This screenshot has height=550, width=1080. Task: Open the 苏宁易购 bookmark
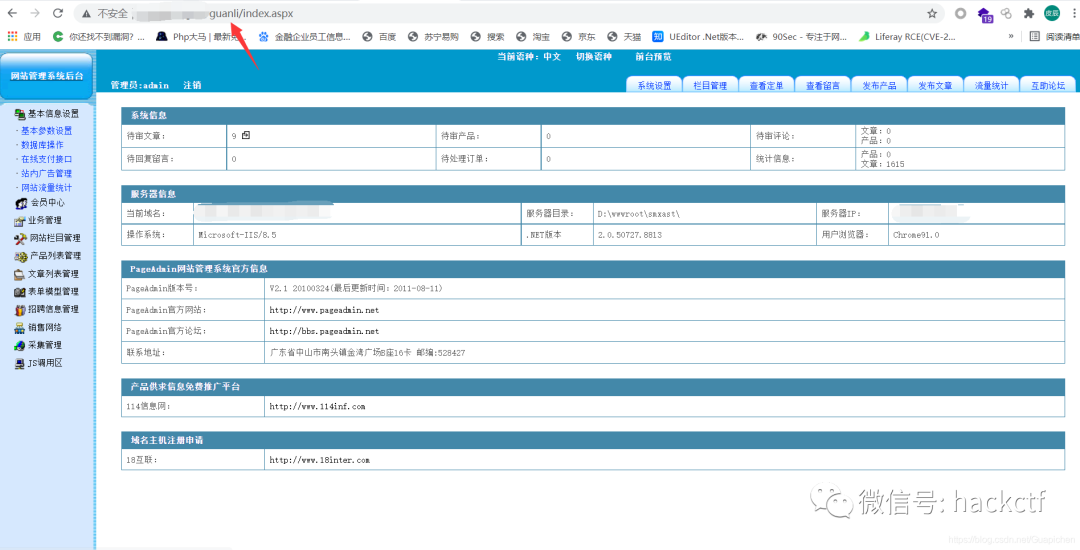(x=433, y=36)
